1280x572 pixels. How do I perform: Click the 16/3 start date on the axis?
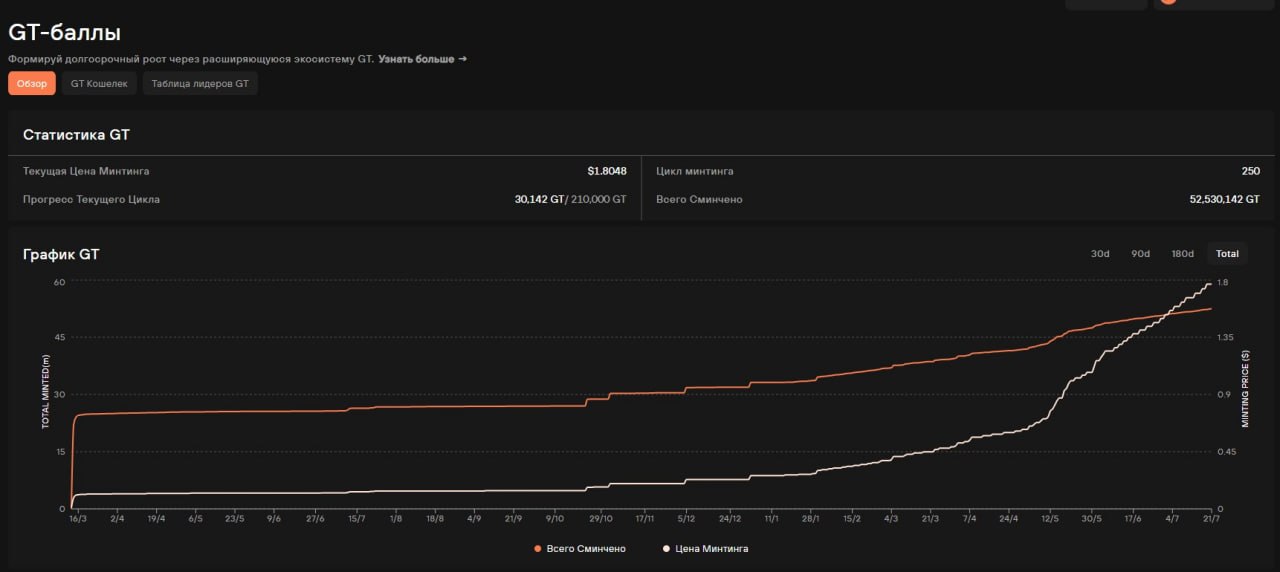click(x=77, y=519)
